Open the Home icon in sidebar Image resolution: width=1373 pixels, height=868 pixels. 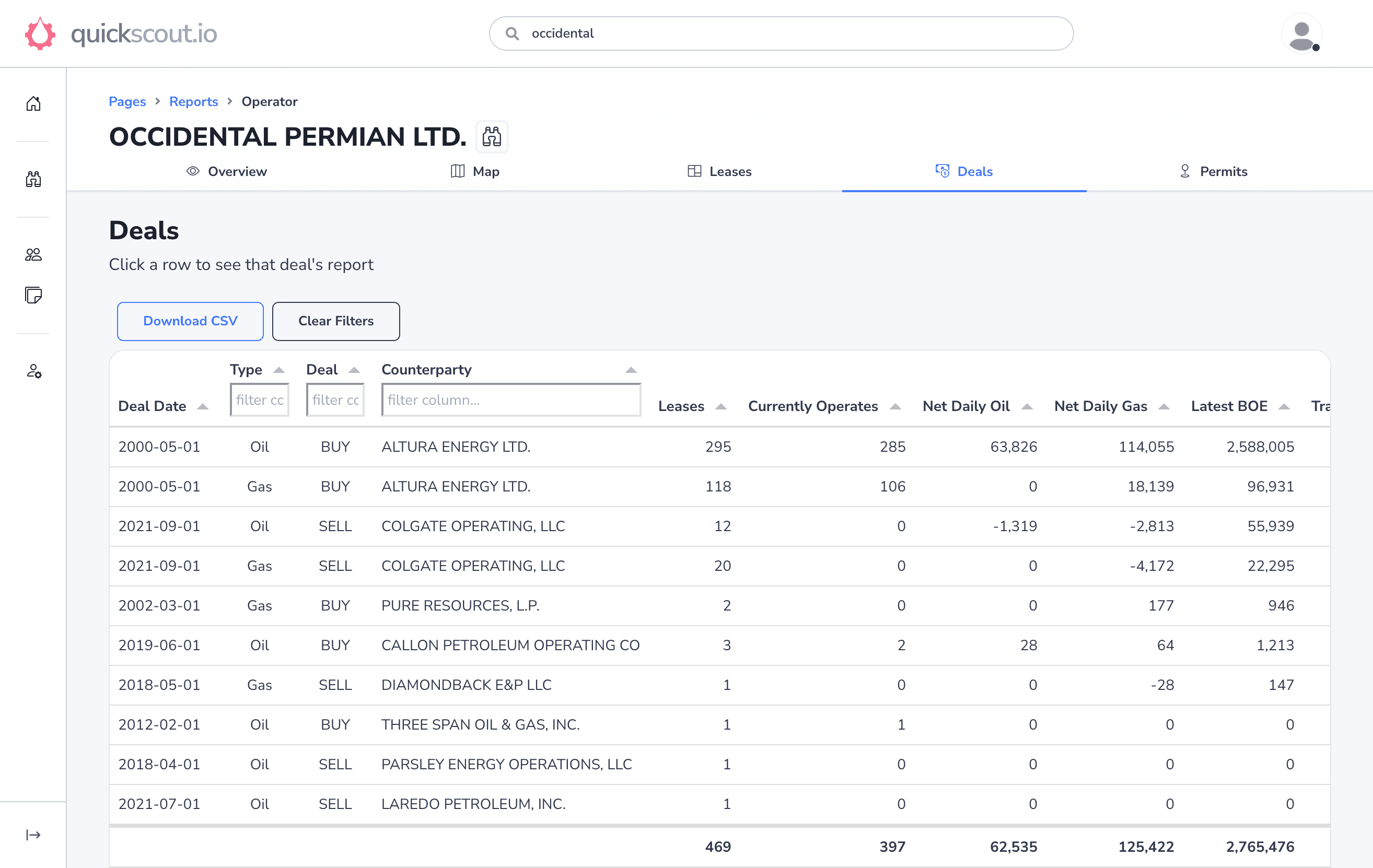(x=33, y=103)
